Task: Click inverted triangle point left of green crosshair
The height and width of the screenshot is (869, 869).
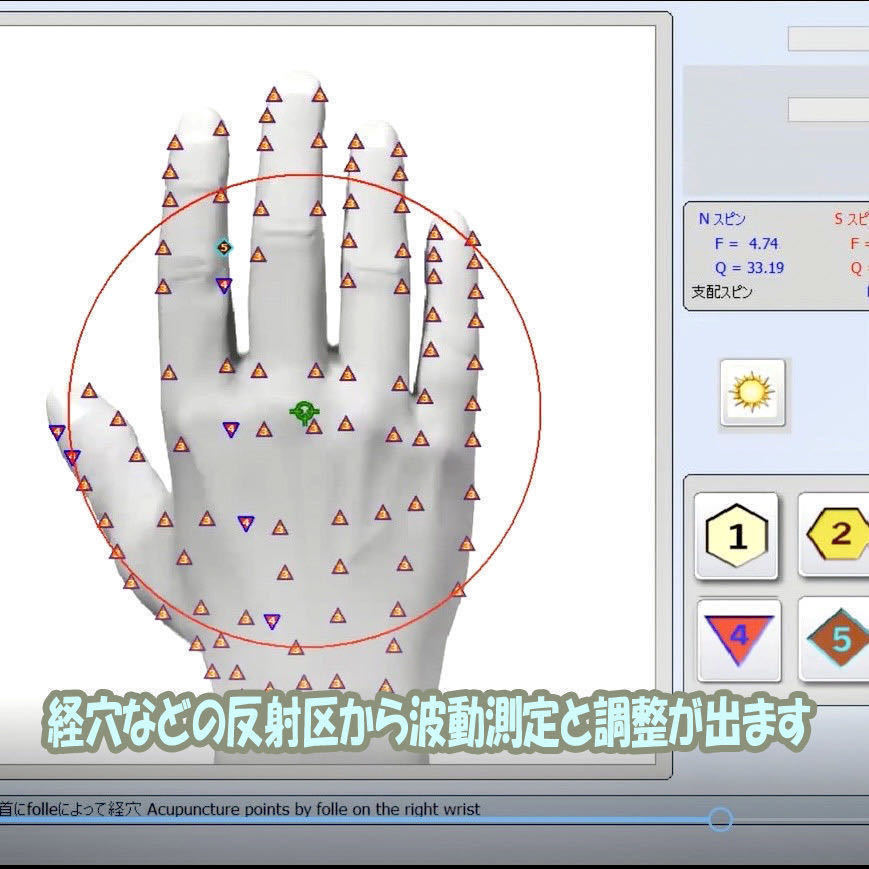Action: pos(231,429)
